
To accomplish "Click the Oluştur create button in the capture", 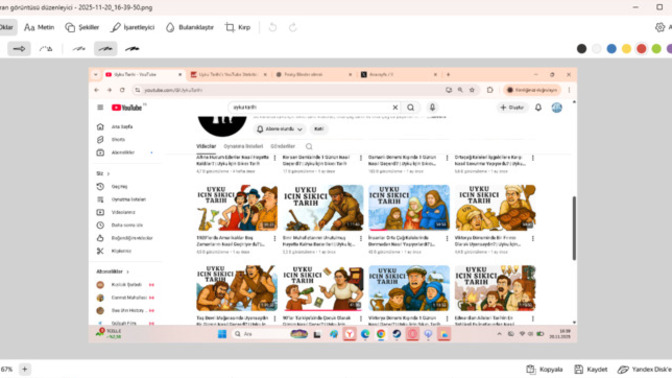I will [x=512, y=108].
